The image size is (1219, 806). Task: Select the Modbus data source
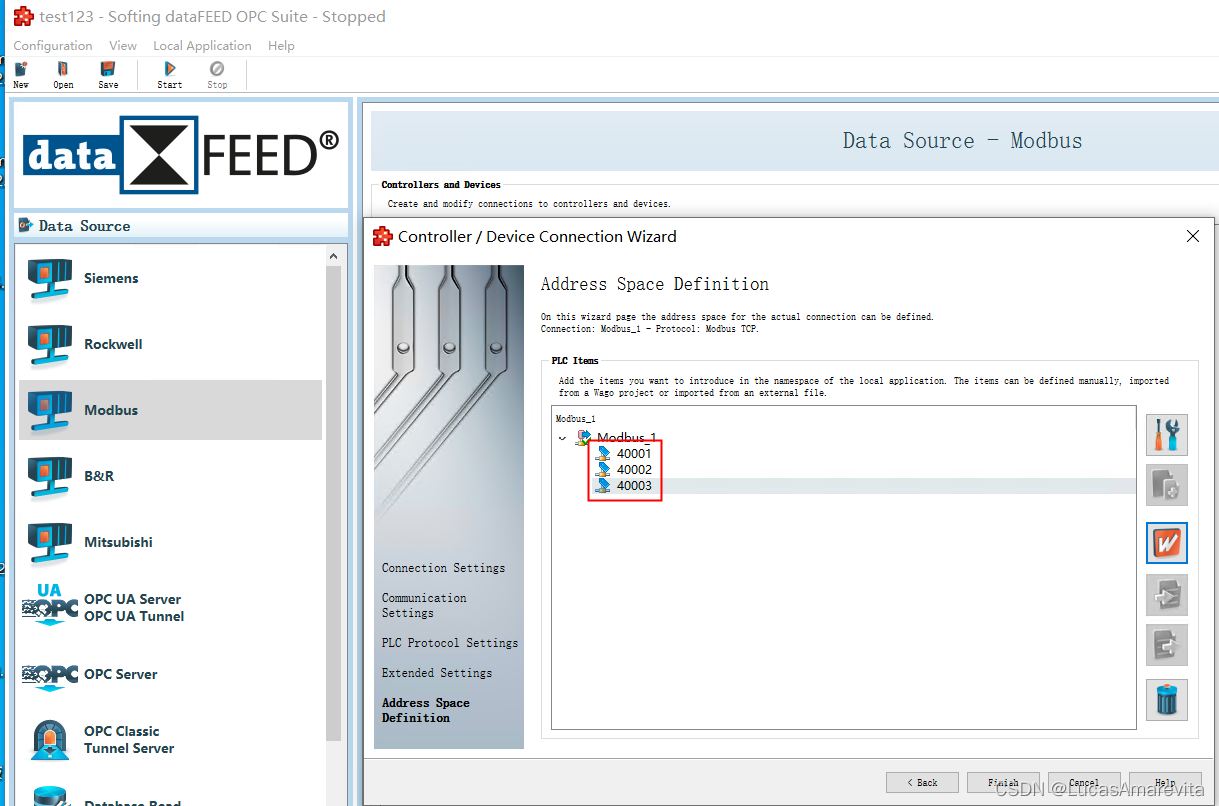(170, 410)
